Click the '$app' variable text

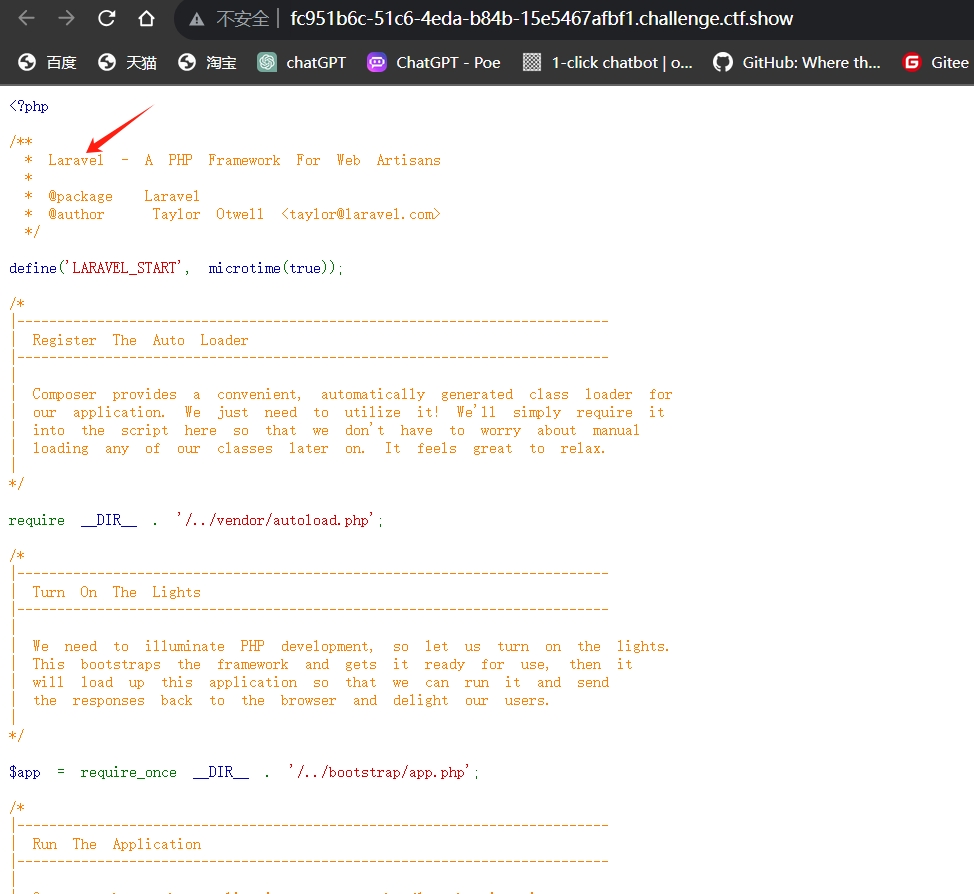25,772
